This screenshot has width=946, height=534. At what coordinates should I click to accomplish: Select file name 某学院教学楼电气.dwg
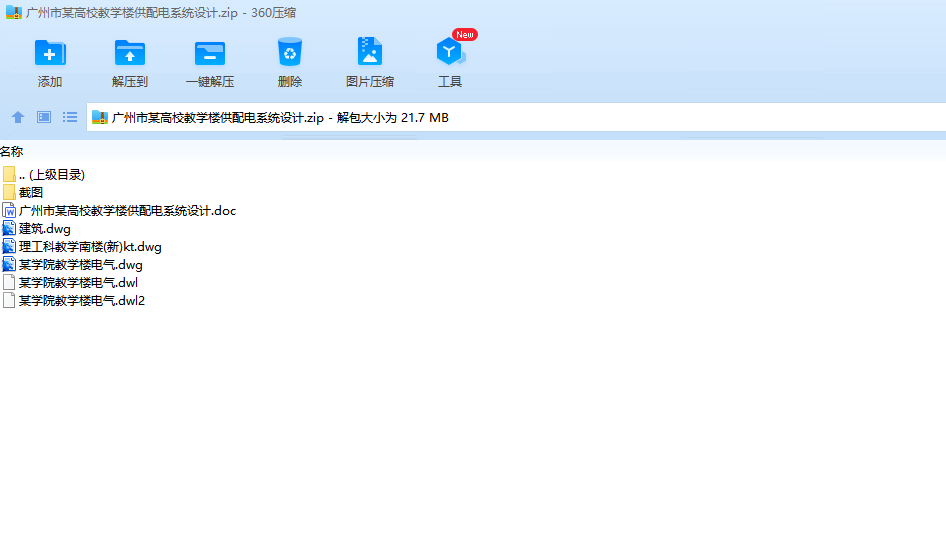click(81, 265)
